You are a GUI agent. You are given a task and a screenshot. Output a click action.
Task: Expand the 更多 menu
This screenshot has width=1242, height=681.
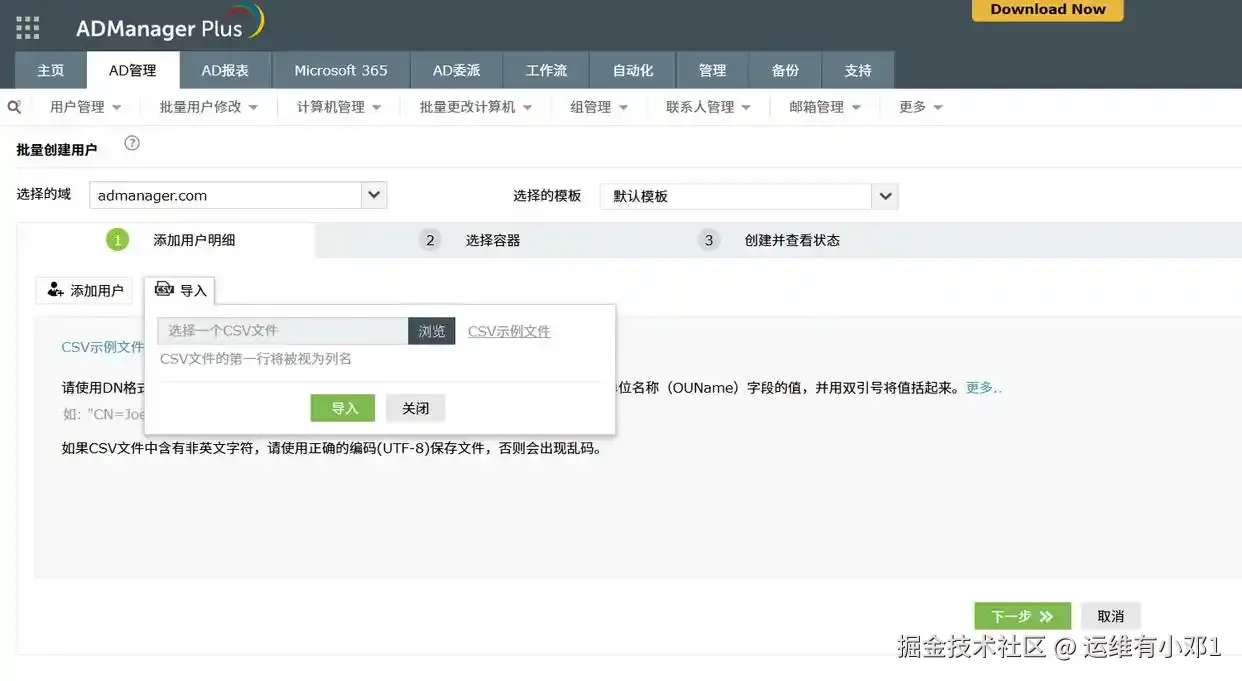click(x=921, y=107)
